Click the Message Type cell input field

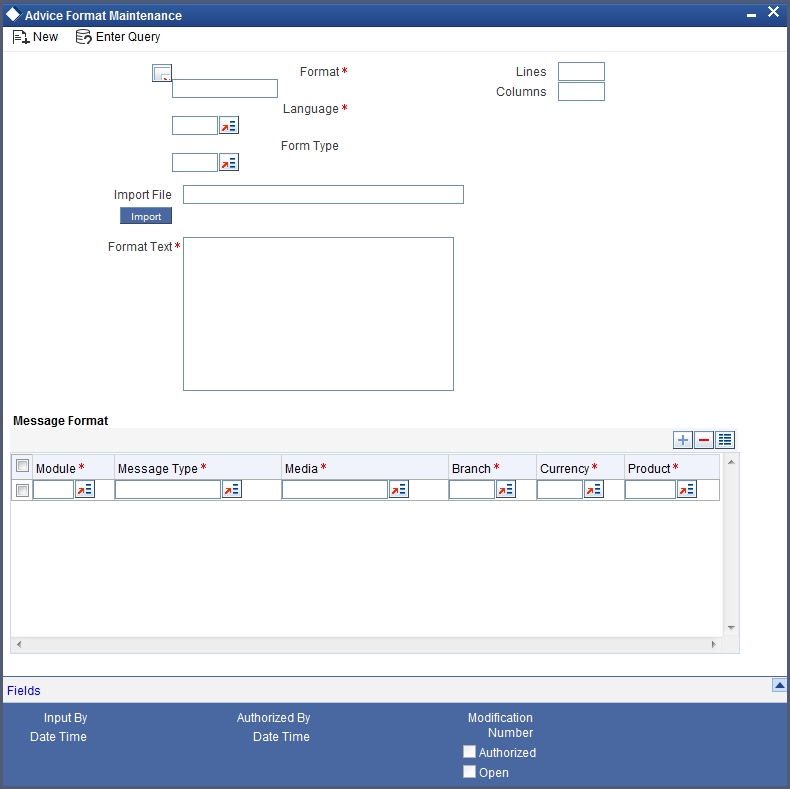[x=168, y=490]
